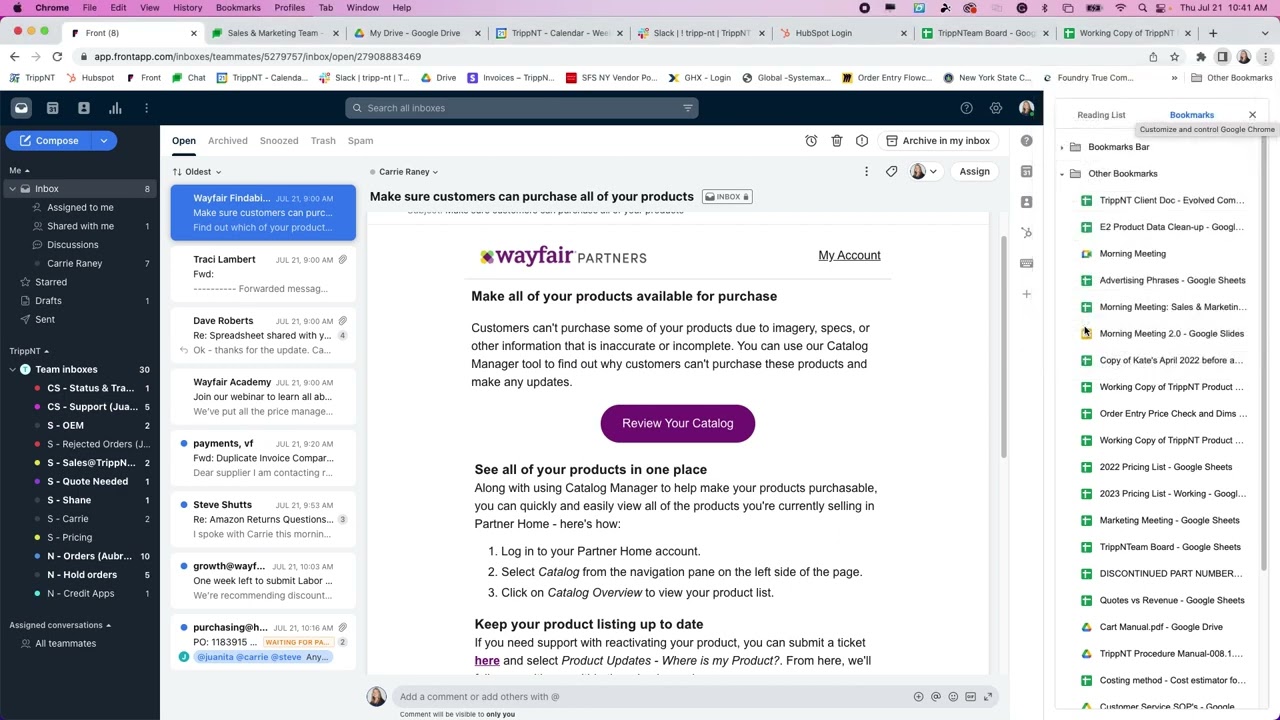1280x720 pixels.
Task: Collapse the Me section
Action: (20, 171)
